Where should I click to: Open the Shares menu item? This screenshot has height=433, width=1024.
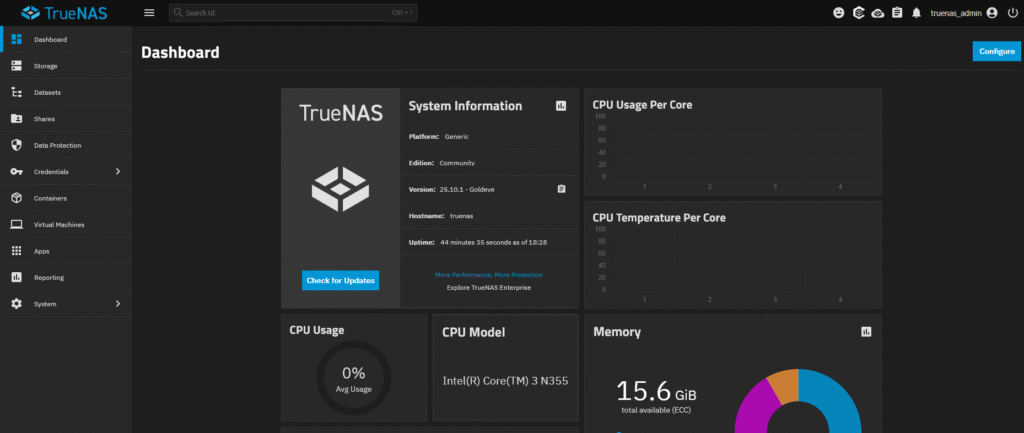coord(67,119)
